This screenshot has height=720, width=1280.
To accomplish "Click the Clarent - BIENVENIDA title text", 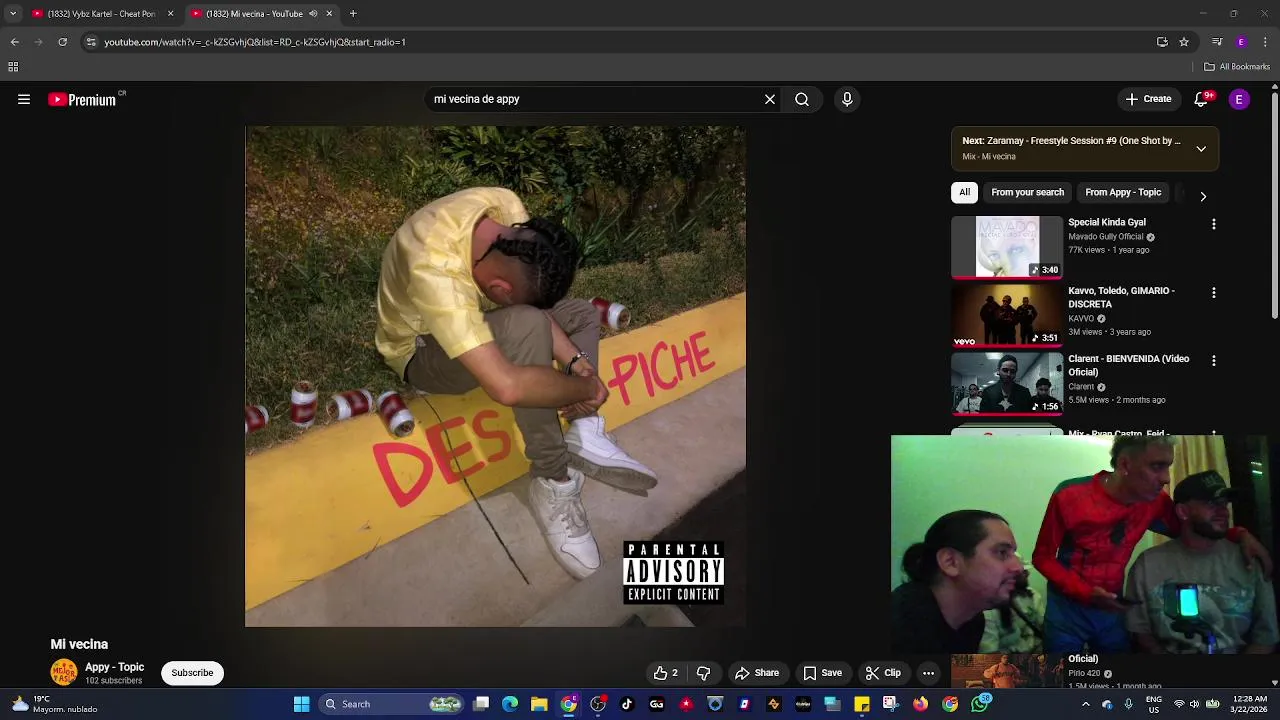I will point(1128,365).
